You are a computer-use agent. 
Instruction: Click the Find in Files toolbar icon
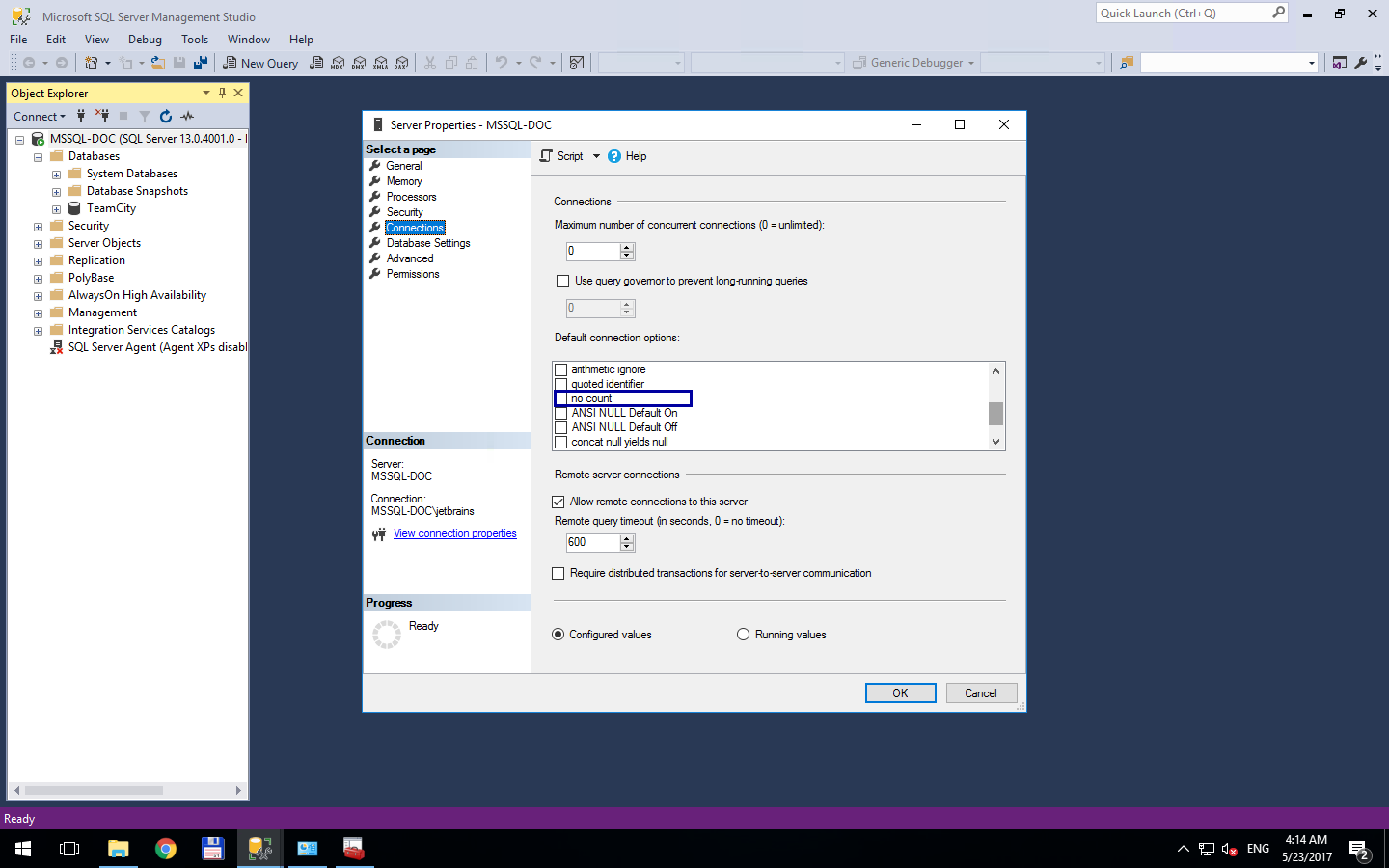coord(1126,63)
